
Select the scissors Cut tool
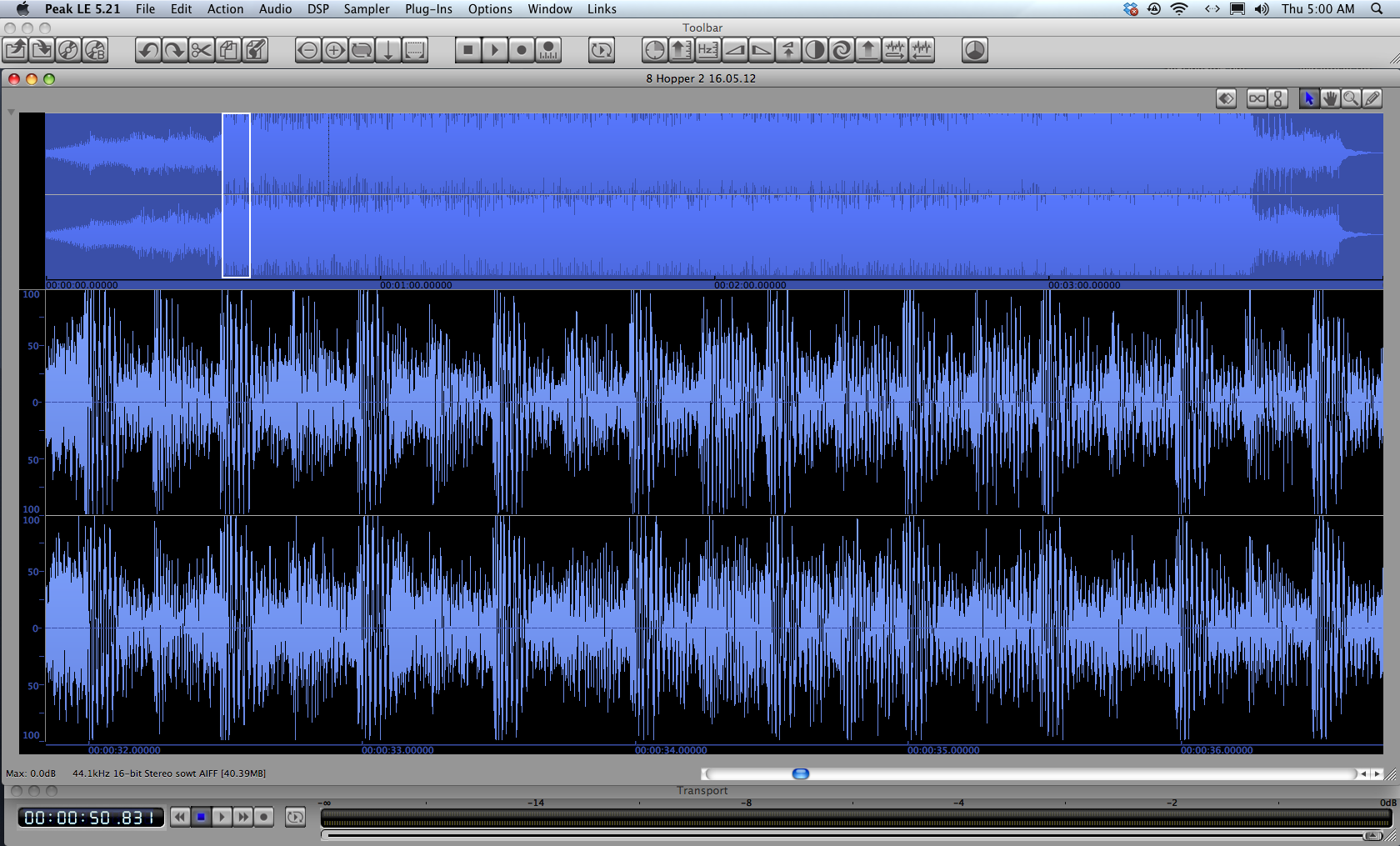(201, 51)
